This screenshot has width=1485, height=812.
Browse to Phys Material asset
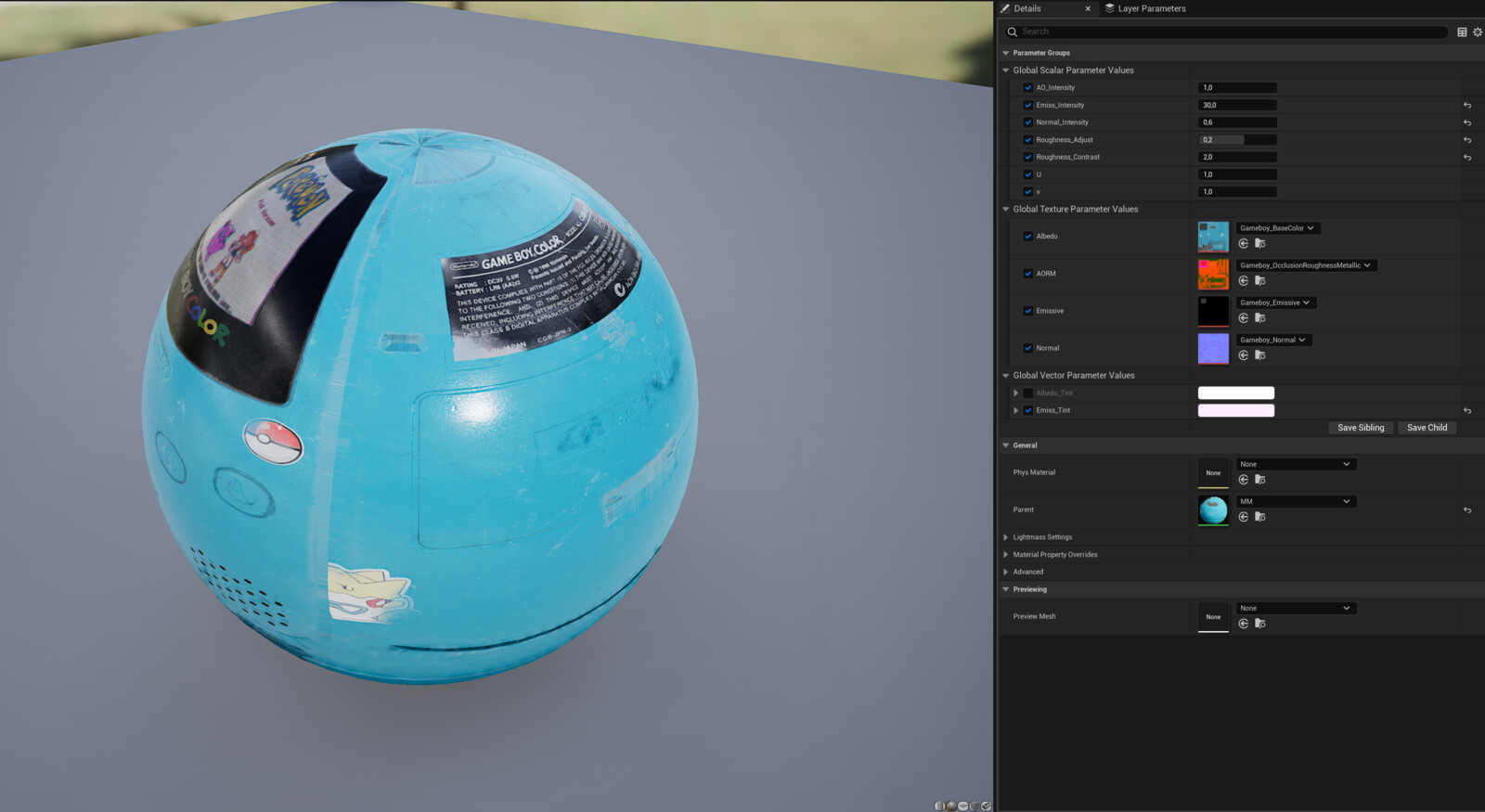point(1260,479)
